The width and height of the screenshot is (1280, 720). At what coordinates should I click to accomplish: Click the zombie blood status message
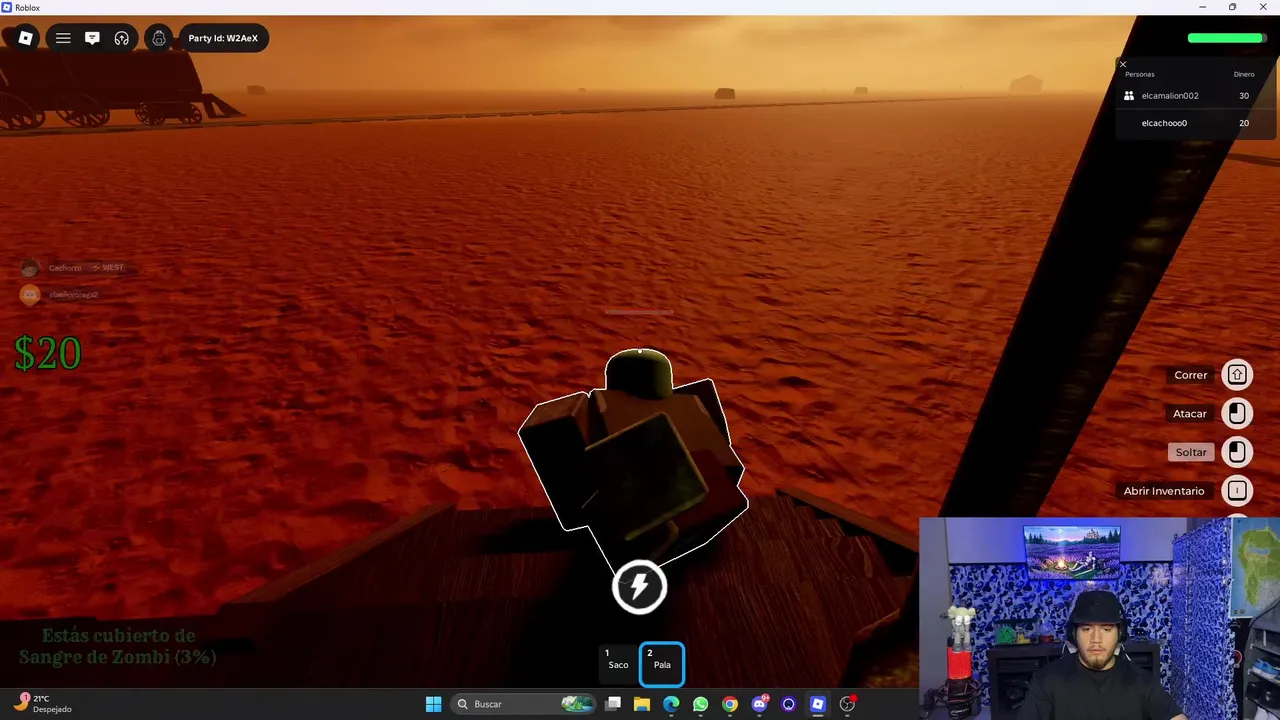[118, 647]
